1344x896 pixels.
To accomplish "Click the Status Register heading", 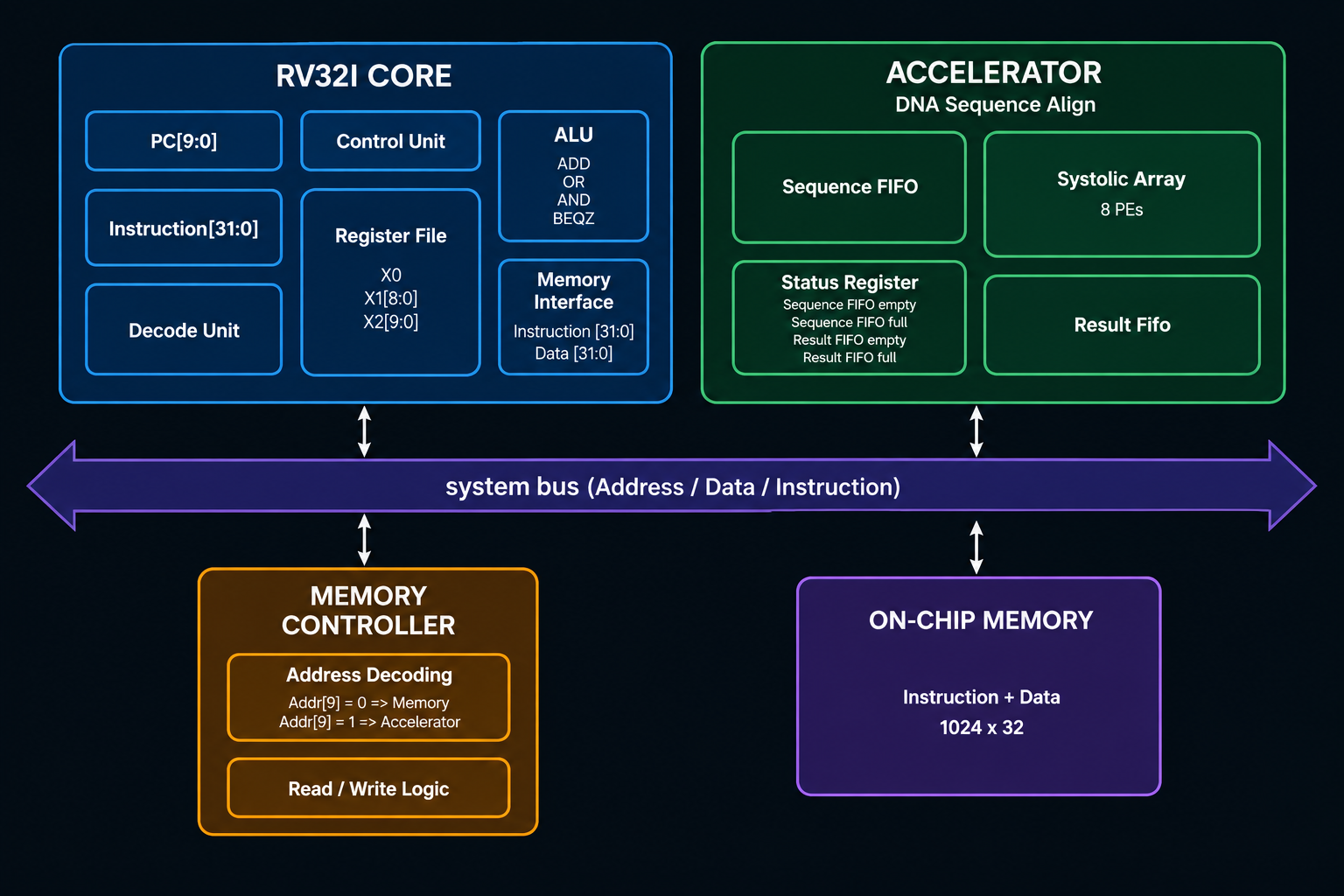I will point(850,283).
